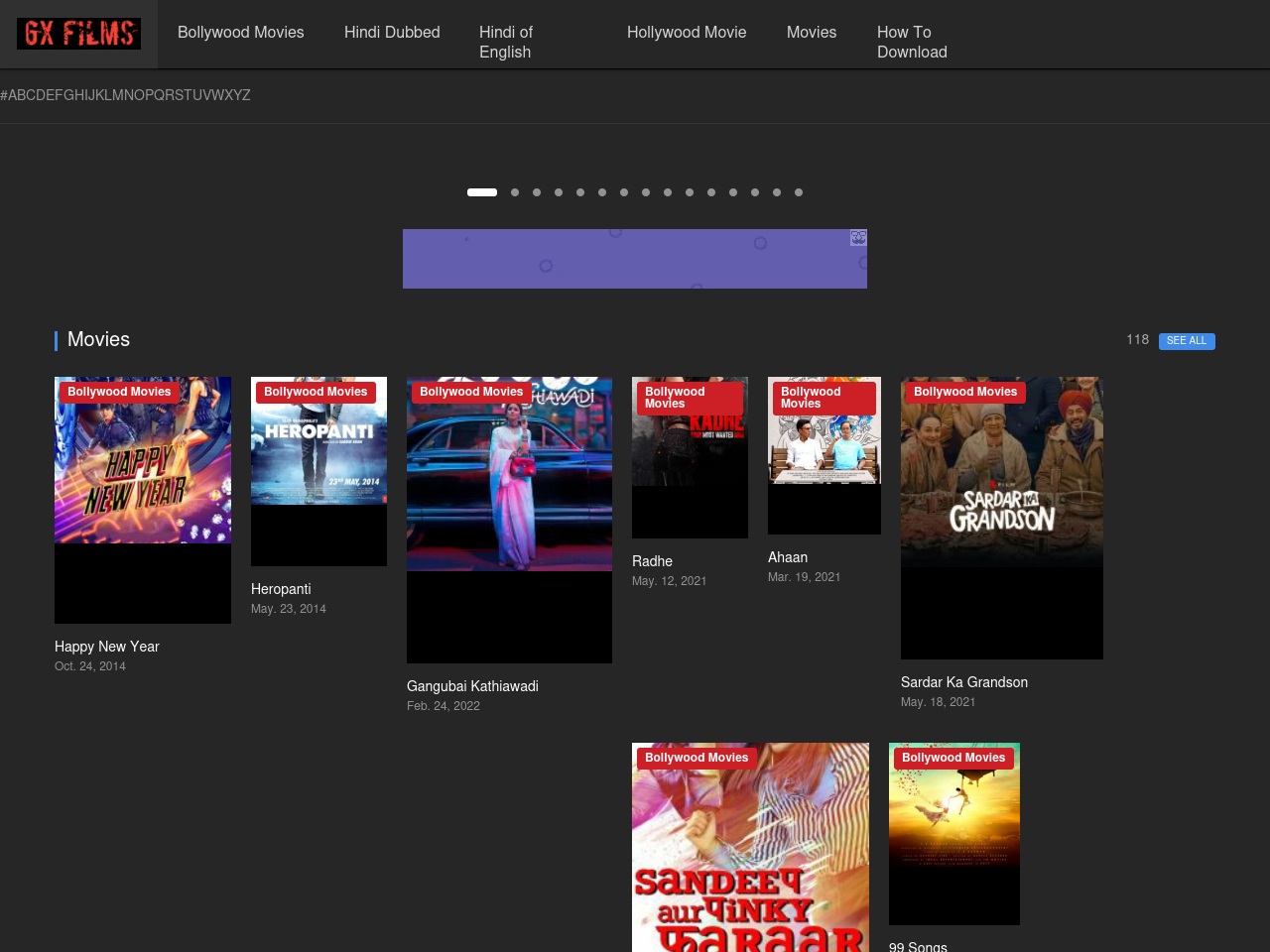Click Bollywood Movies badge on Happy New Year
This screenshot has width=1270, height=952.
119,392
